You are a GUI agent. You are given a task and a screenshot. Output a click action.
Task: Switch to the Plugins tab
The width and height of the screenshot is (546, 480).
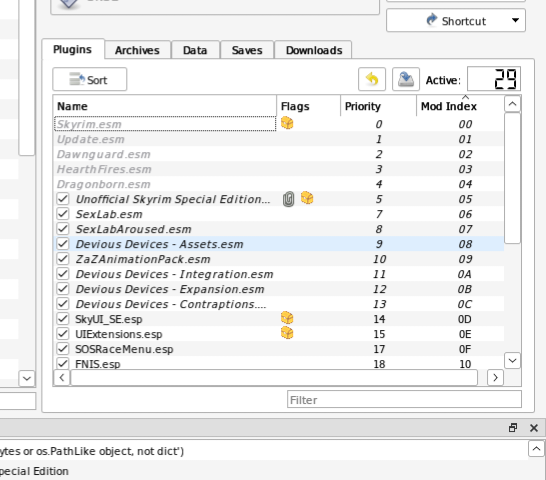pyautogui.click(x=72, y=49)
